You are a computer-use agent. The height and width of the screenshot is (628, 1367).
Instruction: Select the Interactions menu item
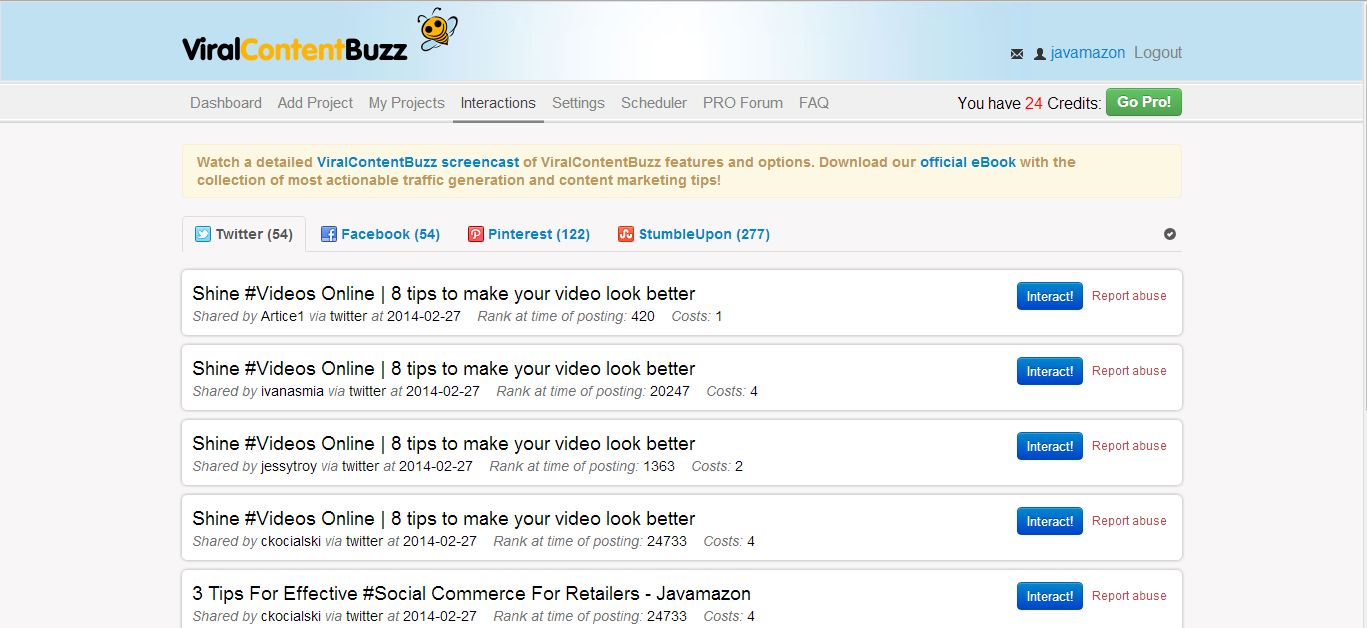point(498,103)
